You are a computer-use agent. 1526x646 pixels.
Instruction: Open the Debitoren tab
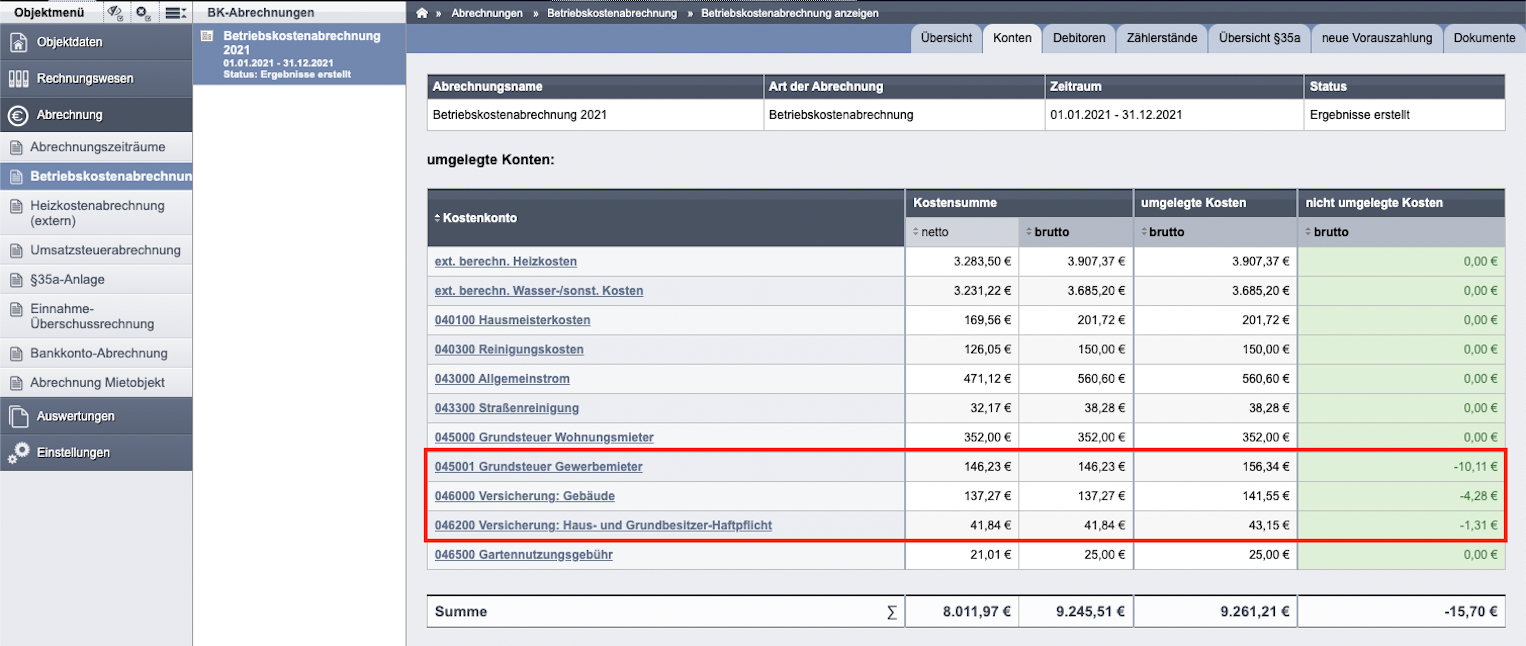pyautogui.click(x=1079, y=38)
